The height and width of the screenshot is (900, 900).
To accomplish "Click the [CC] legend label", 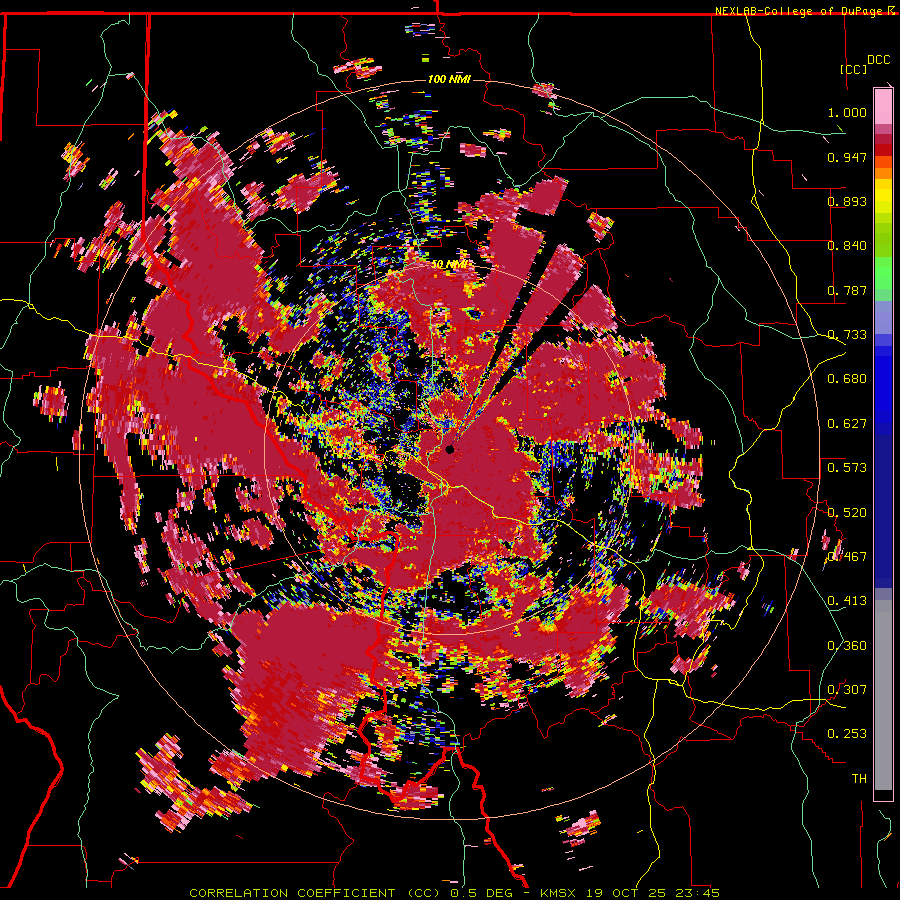I will click(x=854, y=69).
